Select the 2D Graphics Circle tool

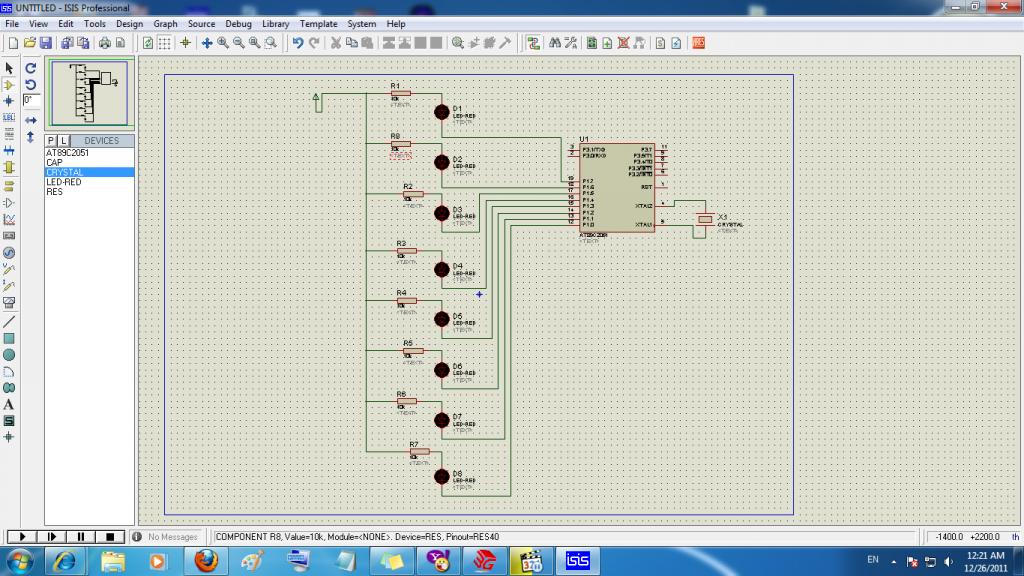click(x=9, y=355)
